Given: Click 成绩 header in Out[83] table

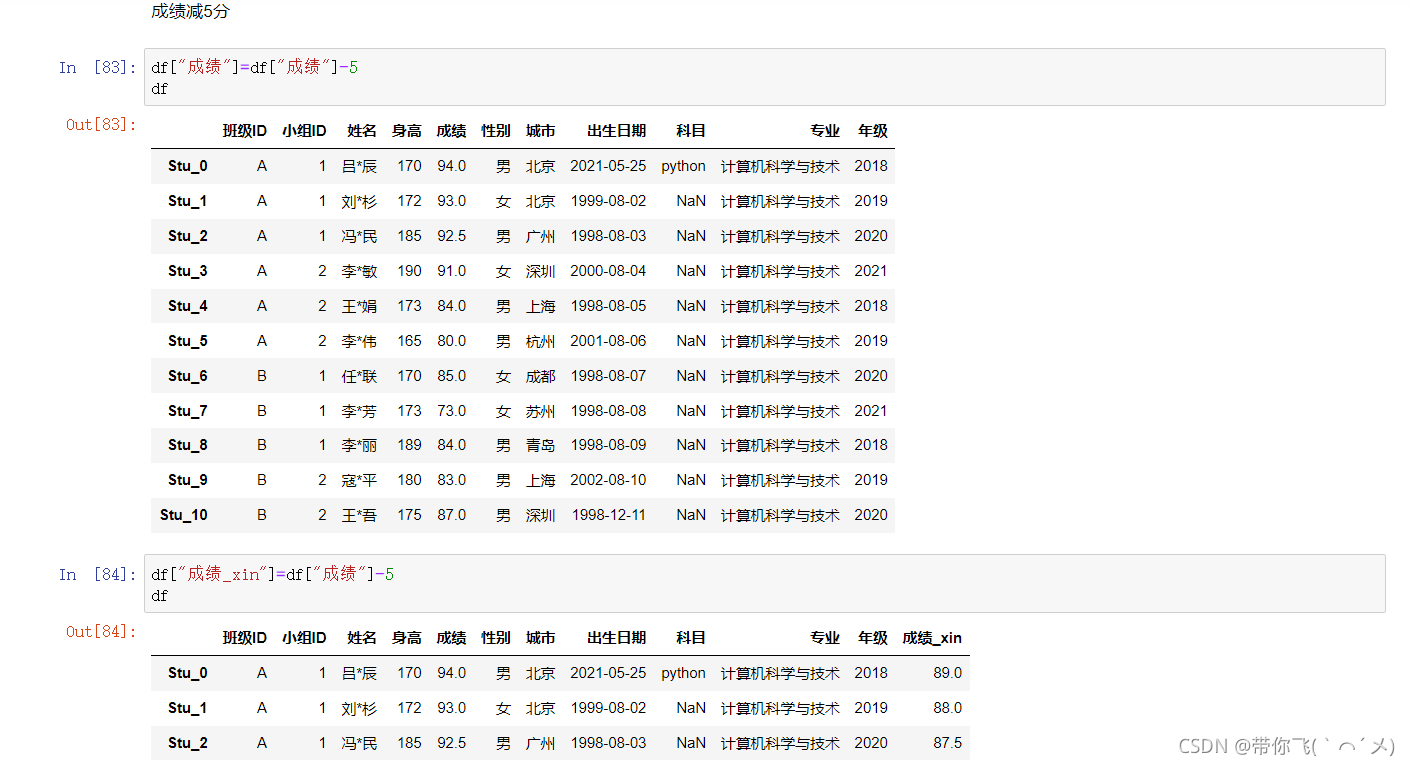Looking at the screenshot, I should (451, 131).
